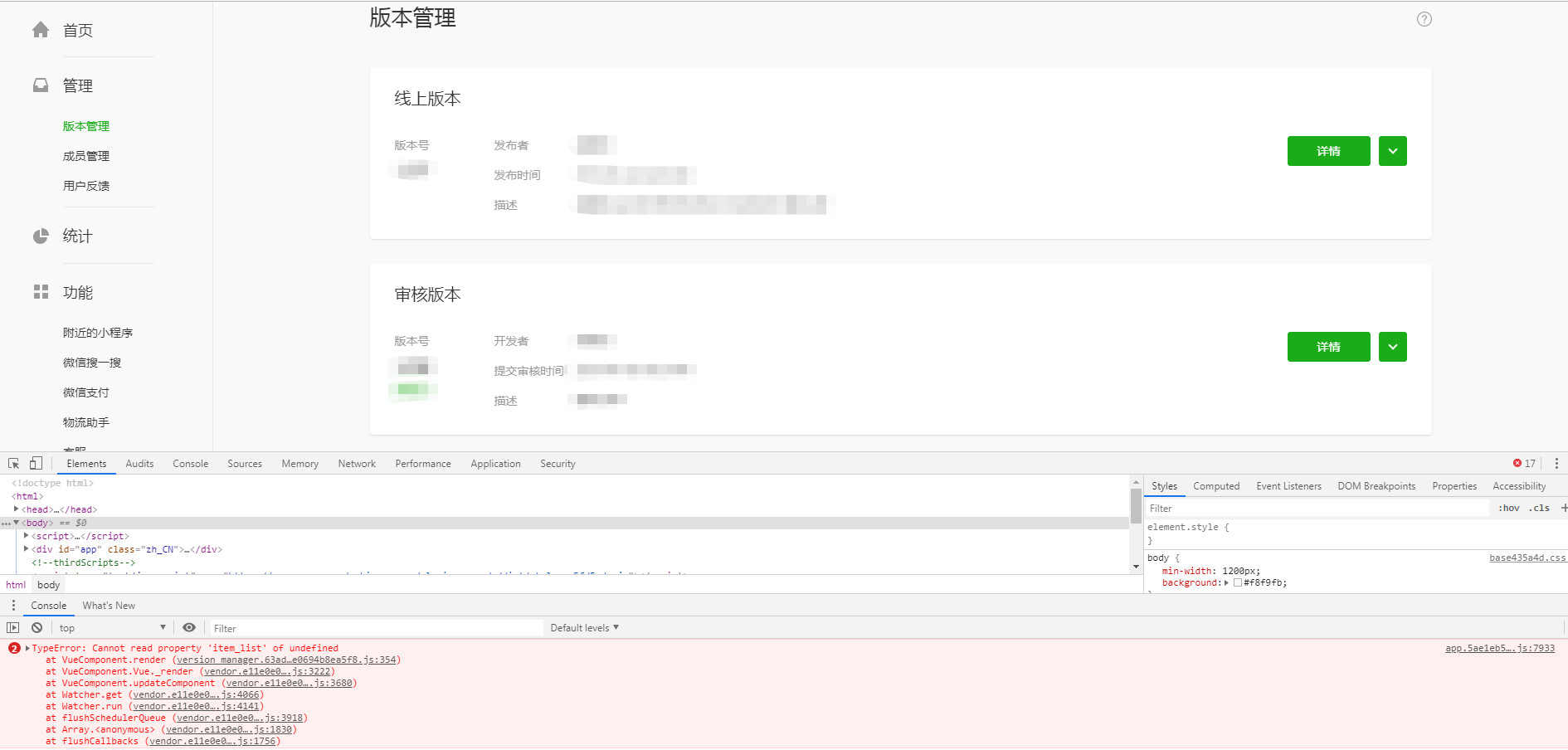Activate the inspect element picker icon

point(14,464)
